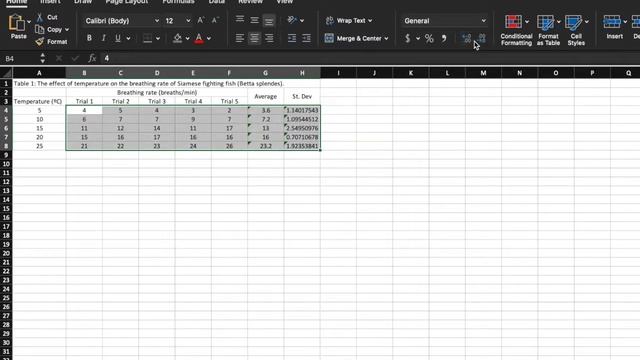Select column K header
Image resolution: width=640 pixels, height=360 pixels.
(x=411, y=73)
